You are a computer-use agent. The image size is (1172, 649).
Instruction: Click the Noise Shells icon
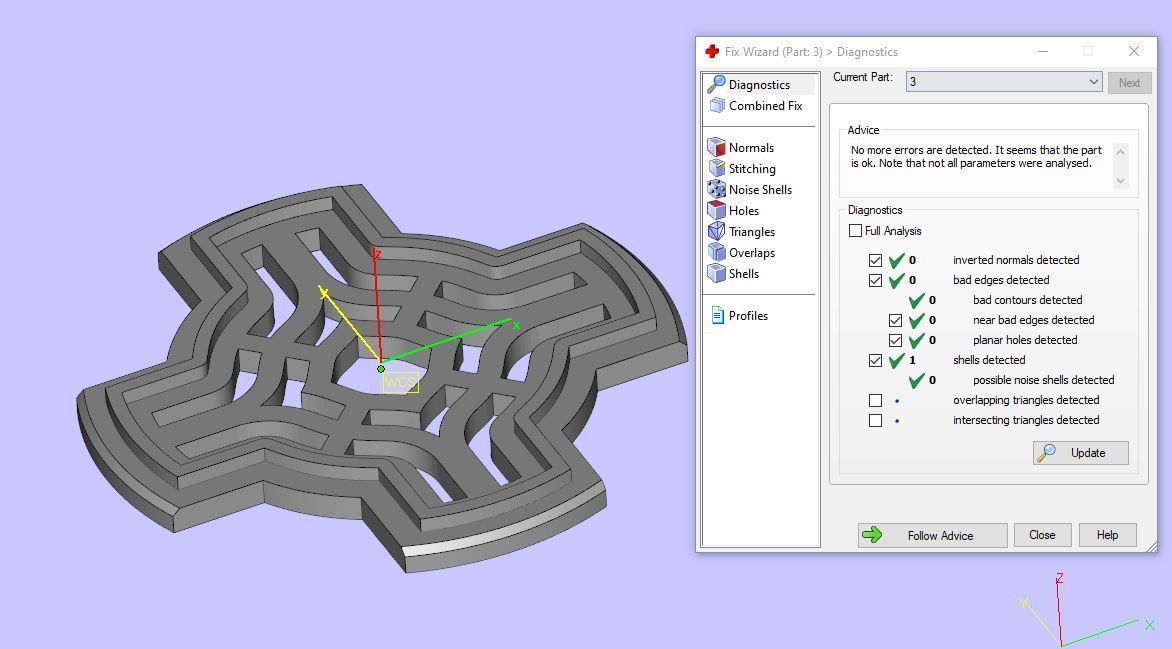click(716, 189)
